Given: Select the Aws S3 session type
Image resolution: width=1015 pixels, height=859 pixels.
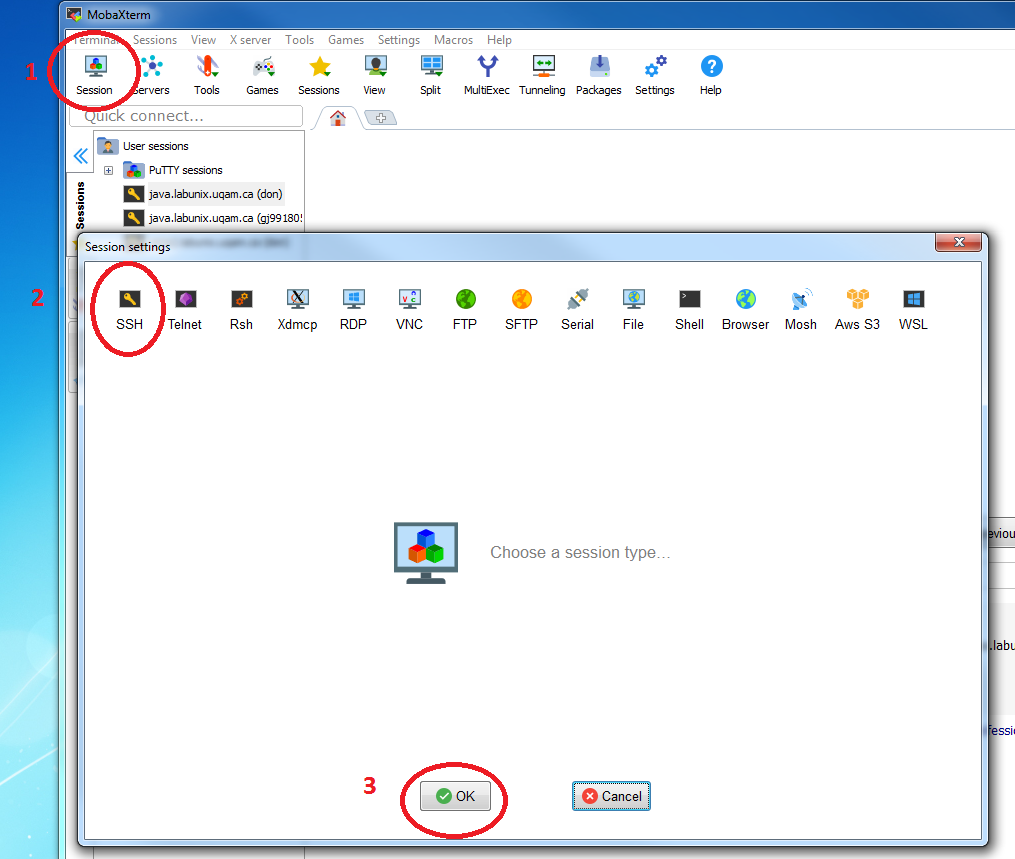Looking at the screenshot, I should click(858, 309).
